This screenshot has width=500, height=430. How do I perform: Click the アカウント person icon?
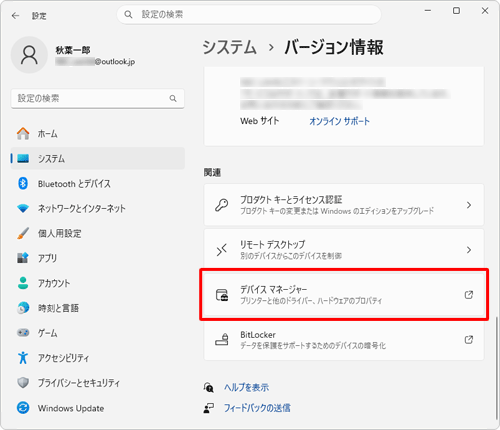pyautogui.click(x=23, y=283)
